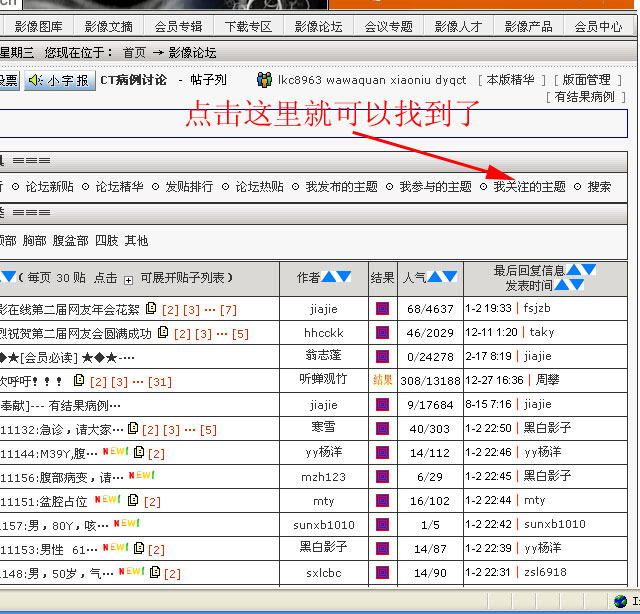The width and height of the screenshot is (640, 614).
Task: Click the 有结果病例 link
Action: tap(585, 97)
